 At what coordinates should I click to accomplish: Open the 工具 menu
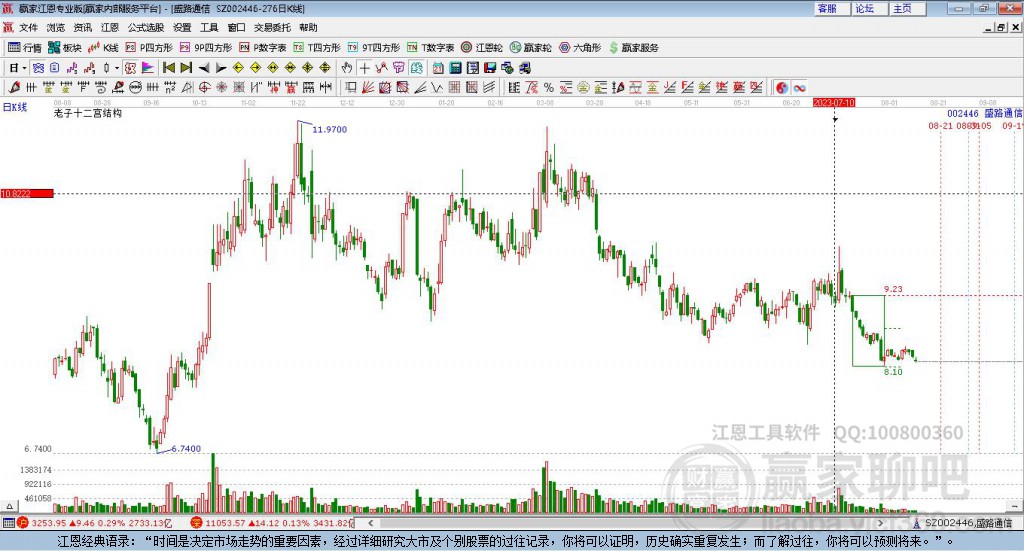[209, 27]
